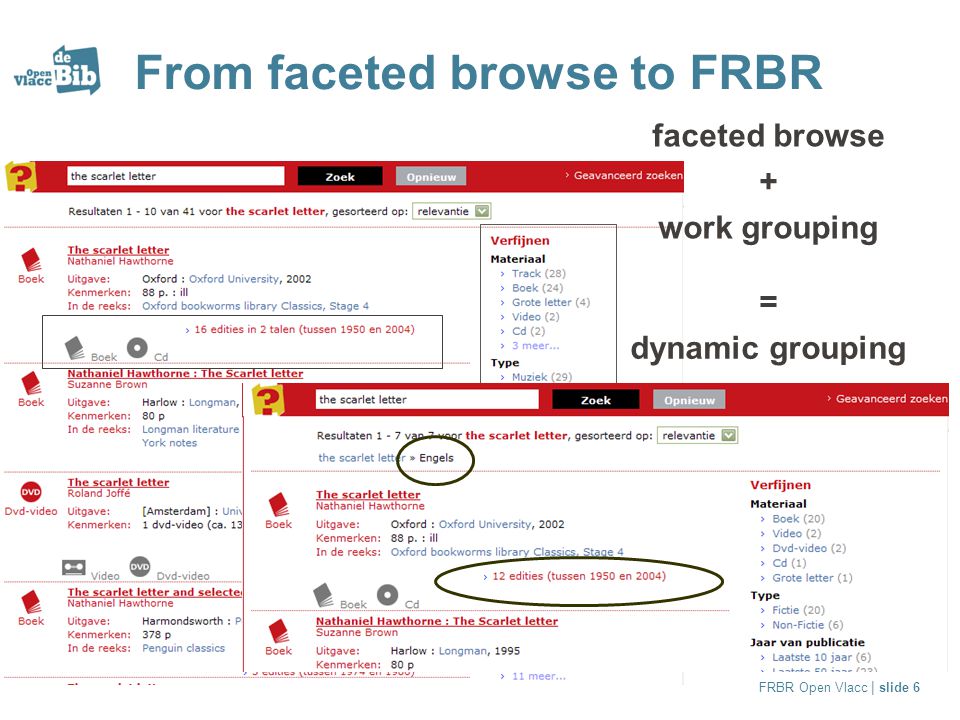This screenshot has width=960, height=720.
Task: Click the Boek icon beside Suzanne Brown in back window
Action: point(31,383)
